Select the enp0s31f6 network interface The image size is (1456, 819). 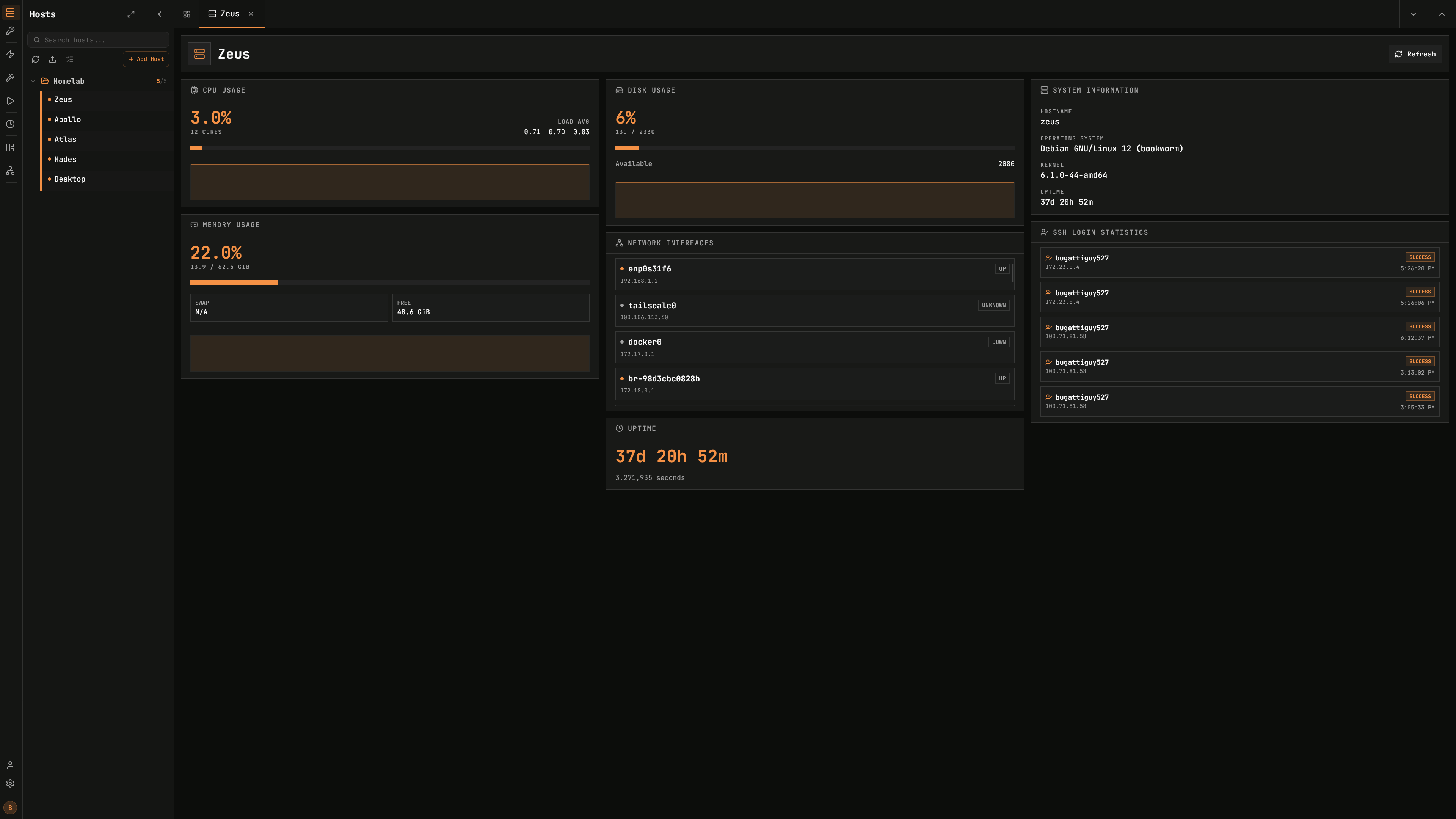[x=815, y=275]
